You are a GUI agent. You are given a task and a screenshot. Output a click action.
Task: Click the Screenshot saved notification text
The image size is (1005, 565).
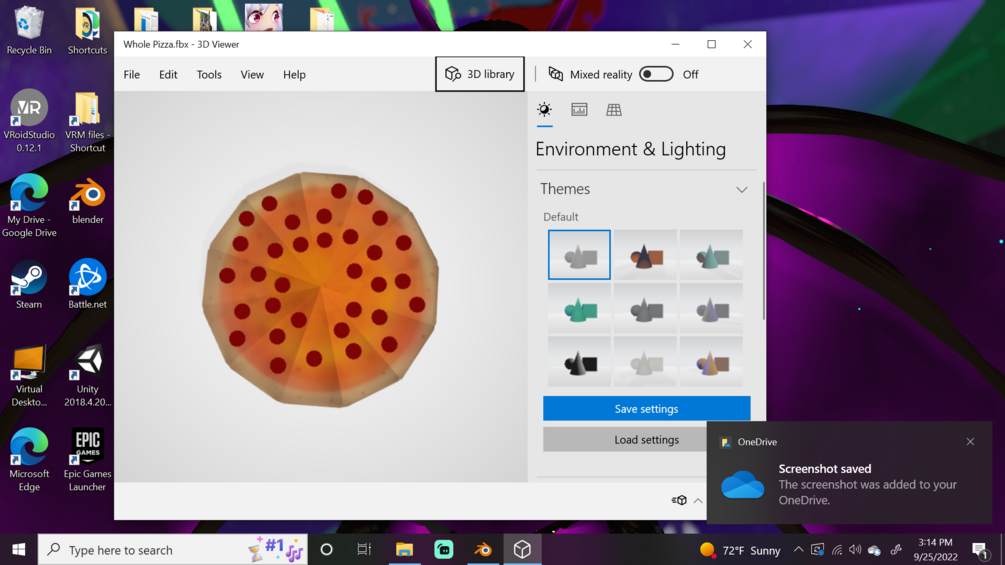pyautogui.click(x=824, y=469)
